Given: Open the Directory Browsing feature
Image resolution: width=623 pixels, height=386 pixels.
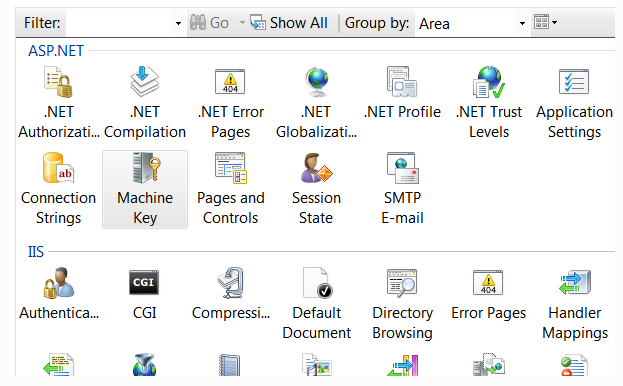Looking at the screenshot, I should (x=402, y=304).
